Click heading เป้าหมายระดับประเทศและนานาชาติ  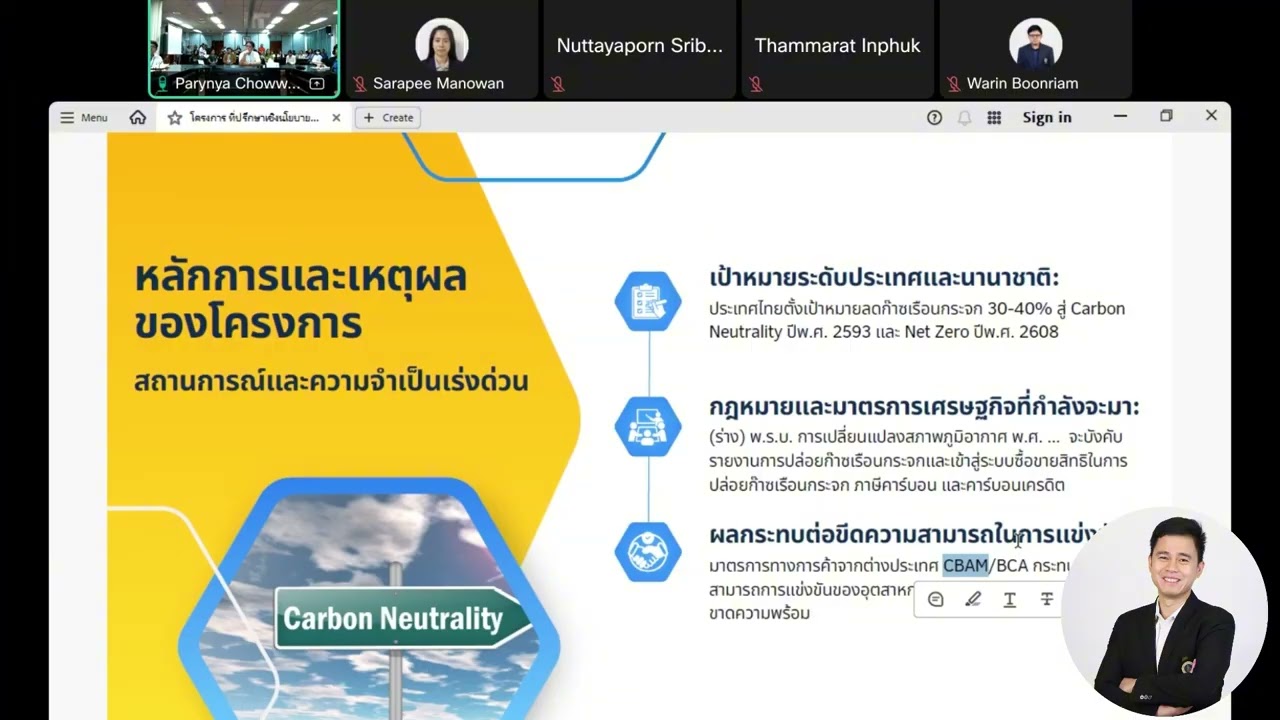click(x=884, y=277)
